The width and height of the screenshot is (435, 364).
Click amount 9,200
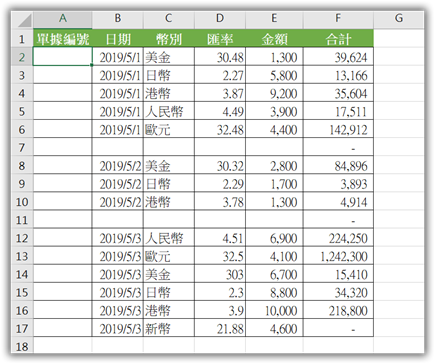point(283,94)
